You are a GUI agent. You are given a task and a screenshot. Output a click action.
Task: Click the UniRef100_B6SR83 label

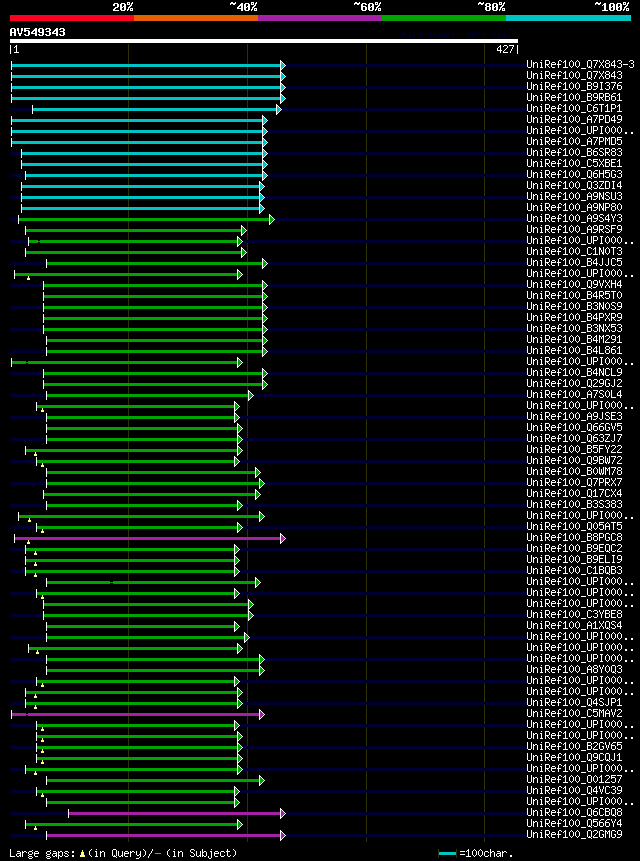(x=574, y=153)
